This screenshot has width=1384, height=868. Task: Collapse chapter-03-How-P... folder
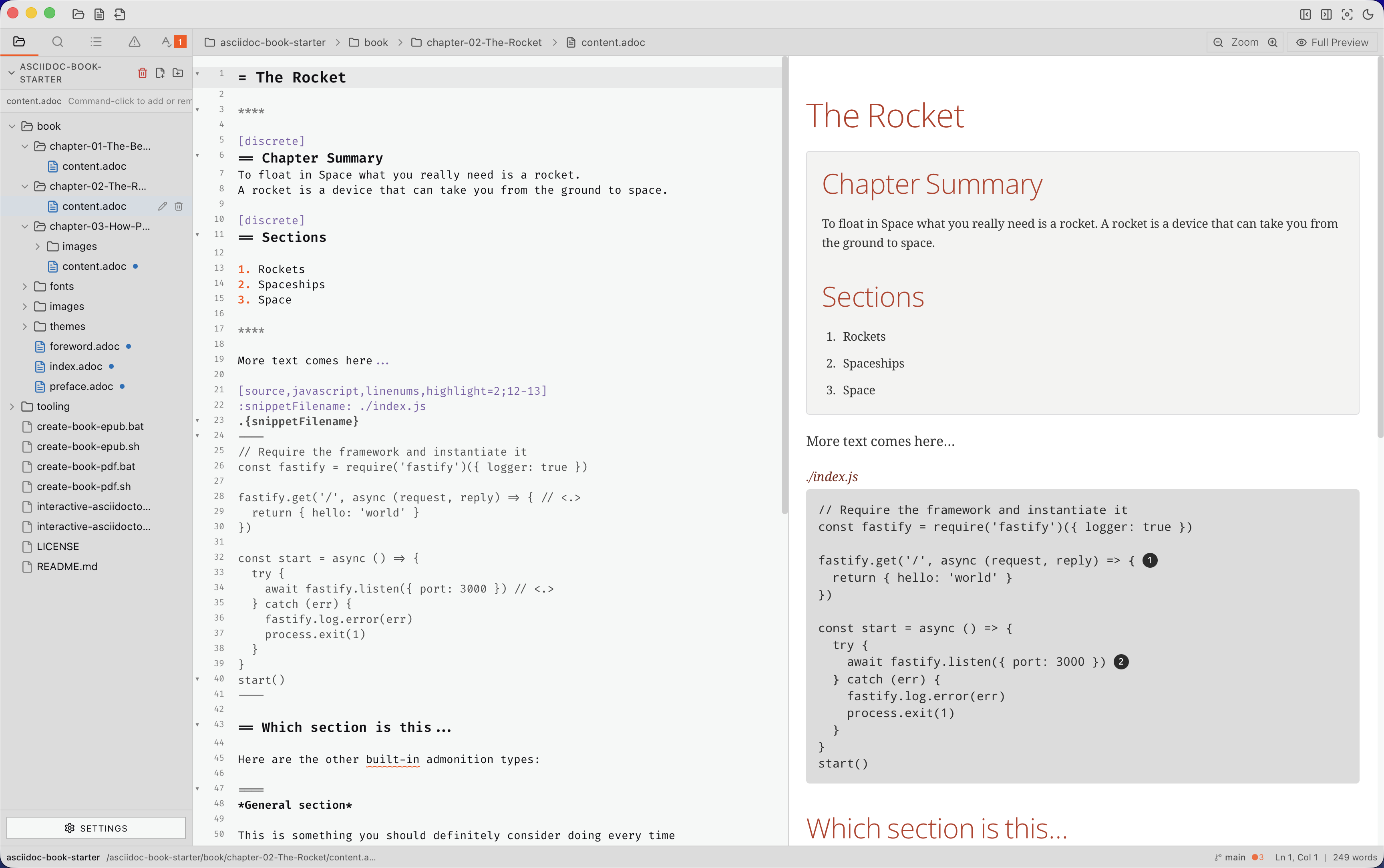click(x=25, y=226)
